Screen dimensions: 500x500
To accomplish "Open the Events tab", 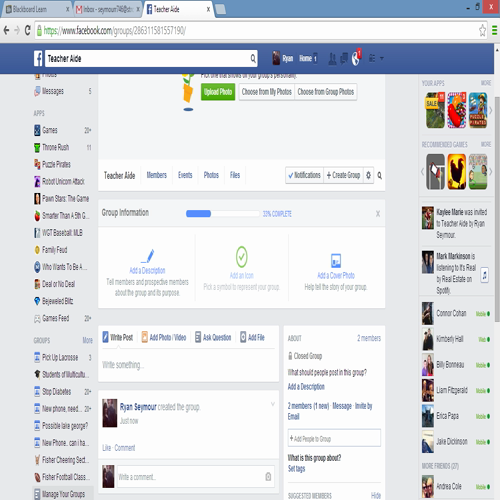I will 185,175.
